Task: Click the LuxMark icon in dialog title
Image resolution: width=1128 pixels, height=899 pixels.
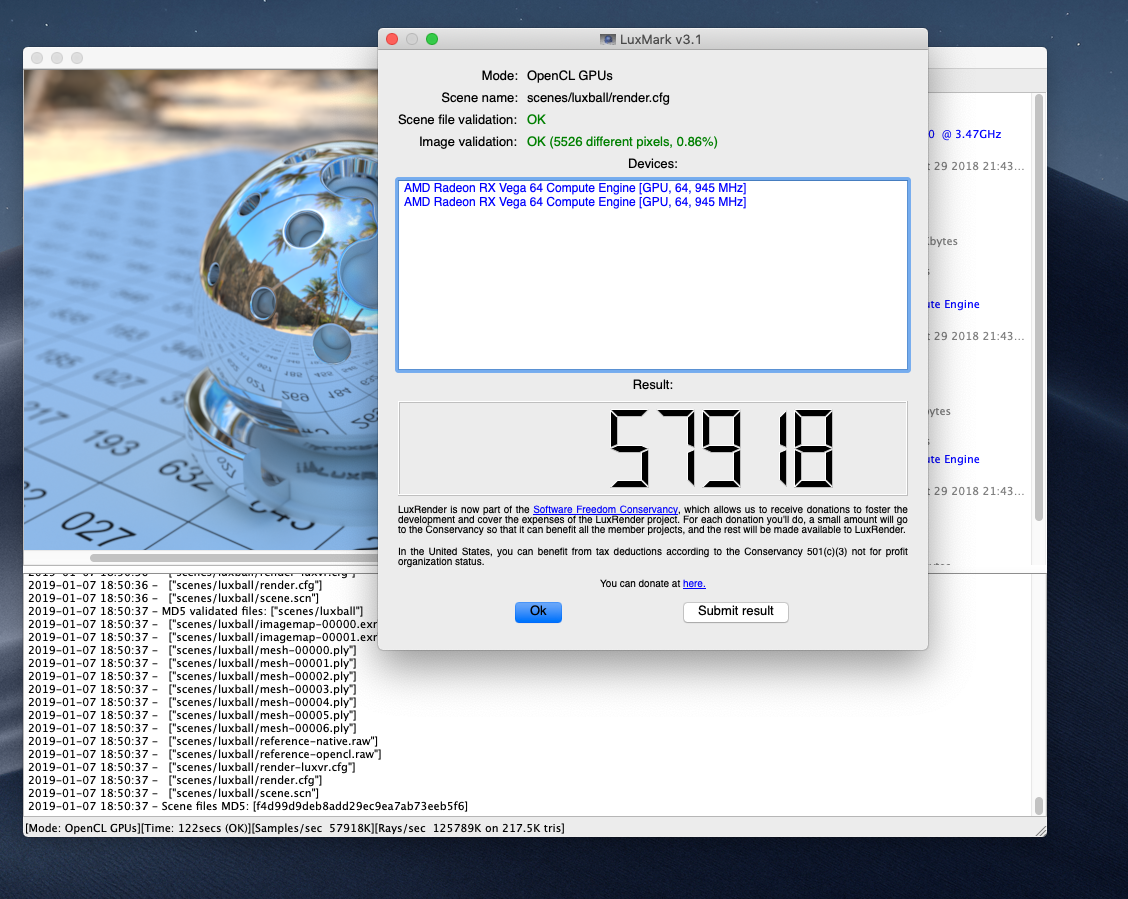Action: tap(607, 40)
